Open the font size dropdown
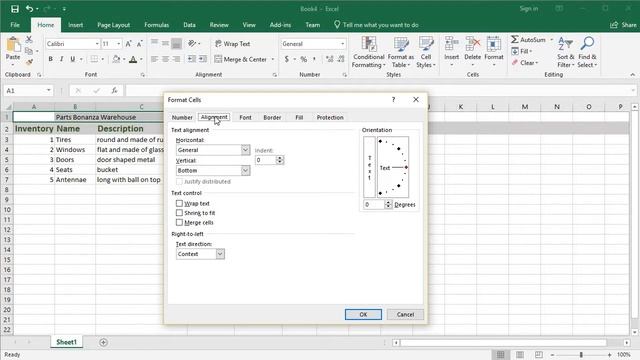 119,44
